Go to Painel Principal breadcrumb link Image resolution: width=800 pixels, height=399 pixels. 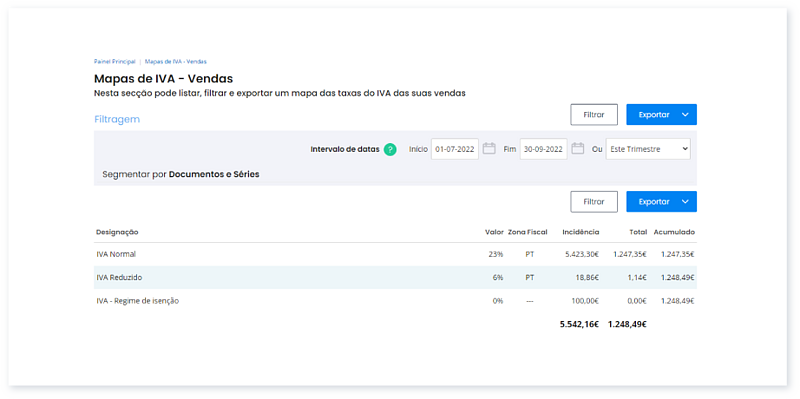point(115,61)
